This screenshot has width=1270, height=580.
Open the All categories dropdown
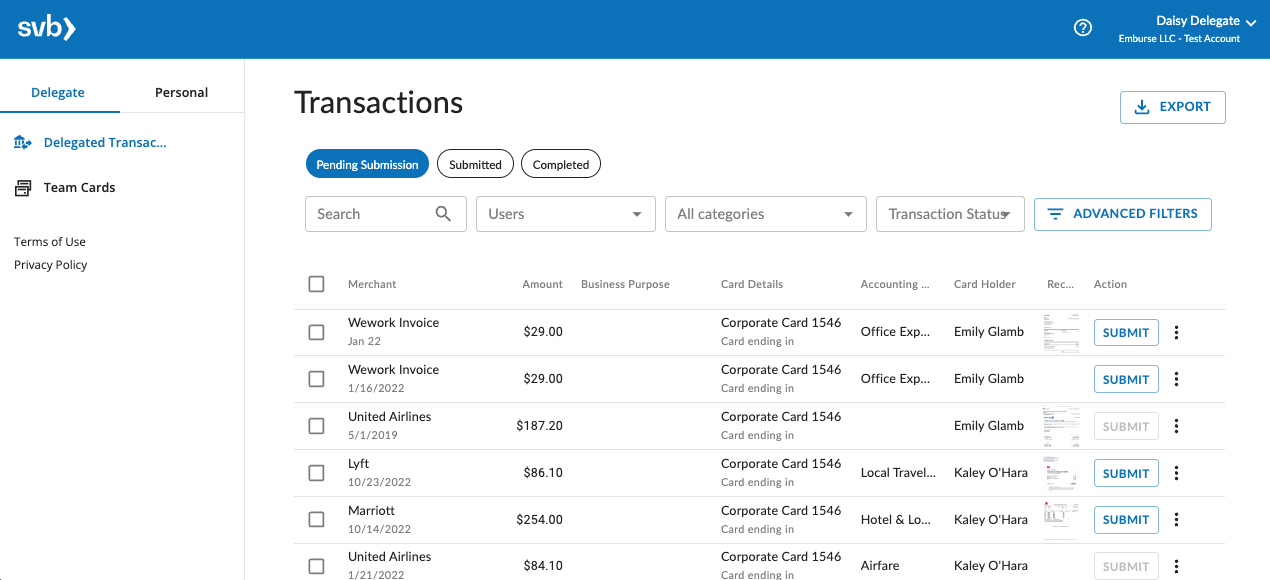click(765, 214)
